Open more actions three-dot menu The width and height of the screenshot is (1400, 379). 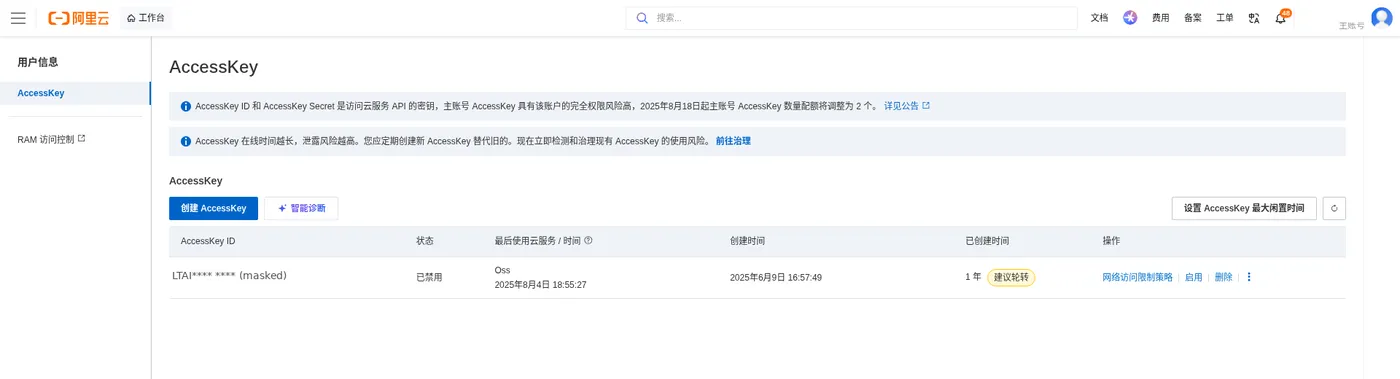[1249, 277]
